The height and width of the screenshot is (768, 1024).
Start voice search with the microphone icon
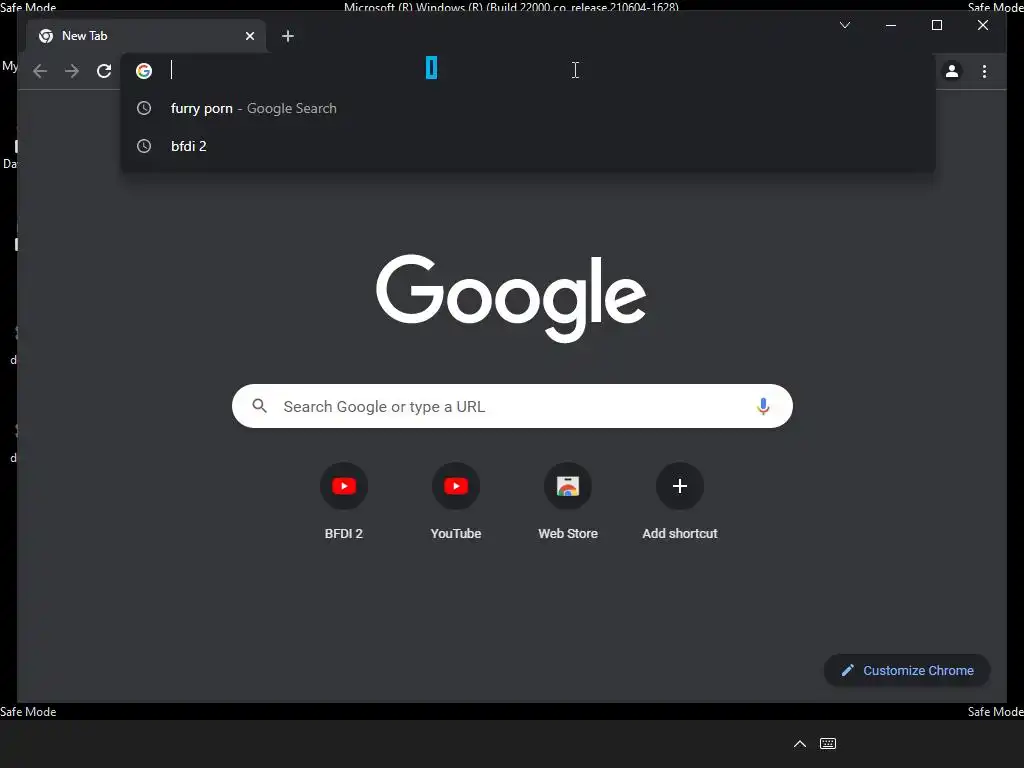[x=763, y=406]
